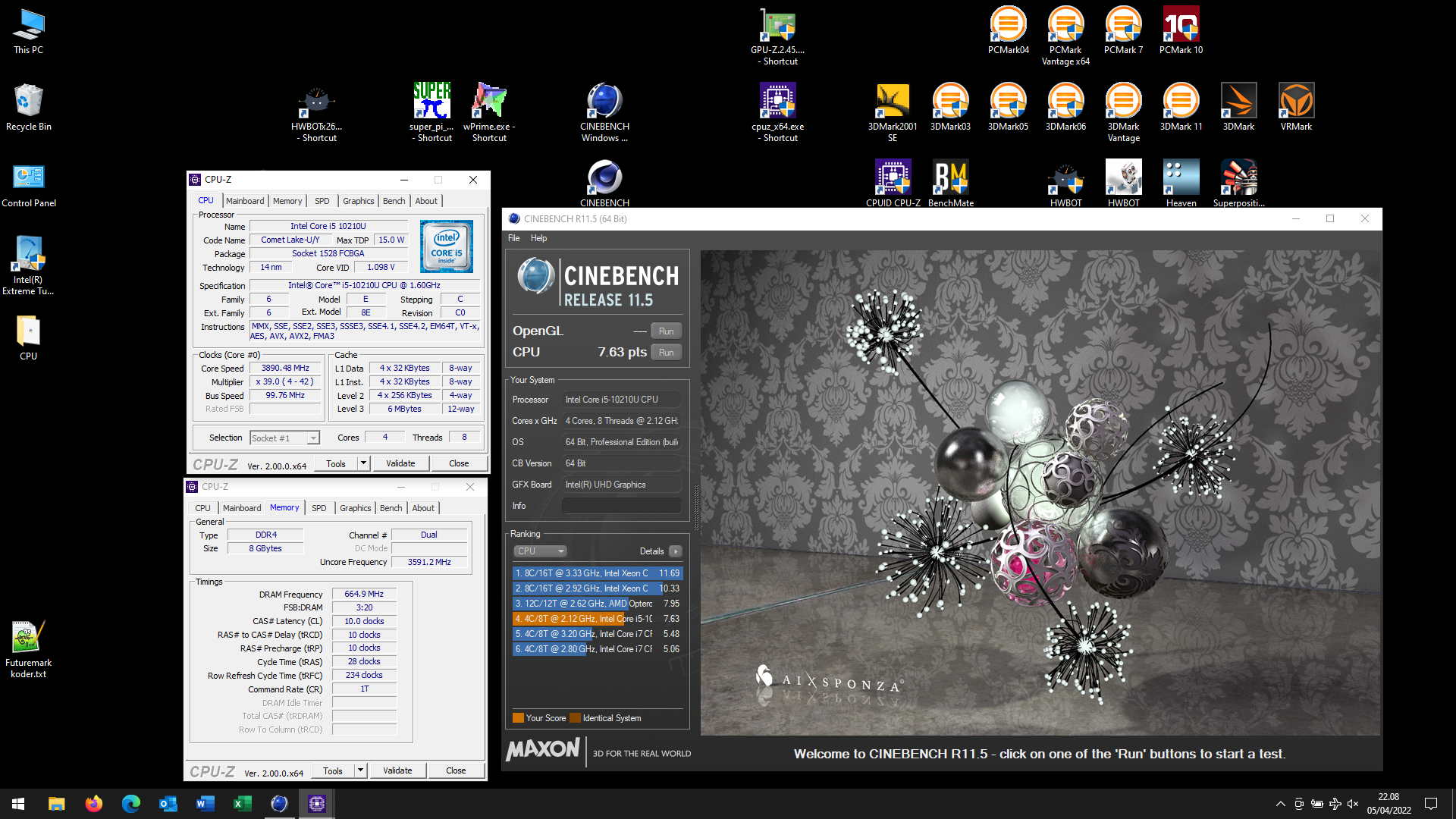The image size is (1456, 819).
Task: Open the PCMark04 desktop icon
Action: [1009, 30]
